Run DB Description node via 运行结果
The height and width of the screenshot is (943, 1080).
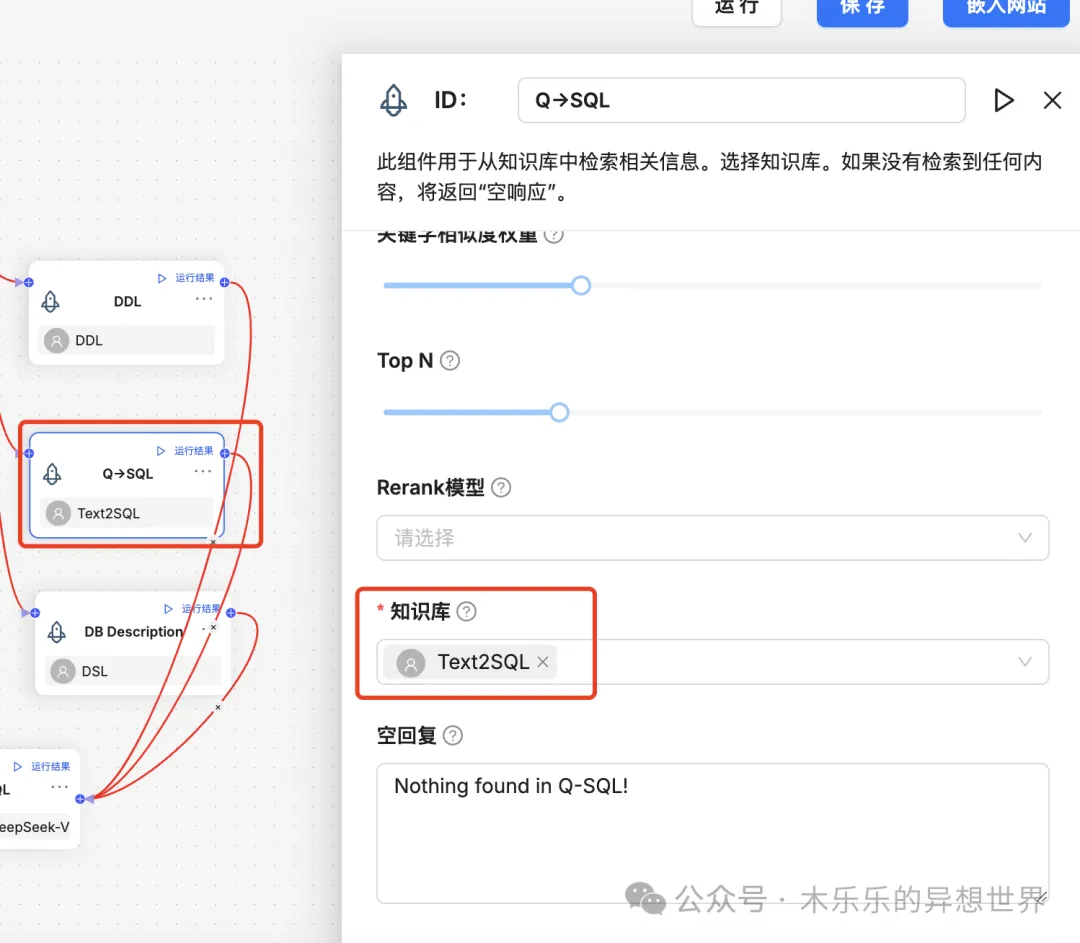(200, 608)
